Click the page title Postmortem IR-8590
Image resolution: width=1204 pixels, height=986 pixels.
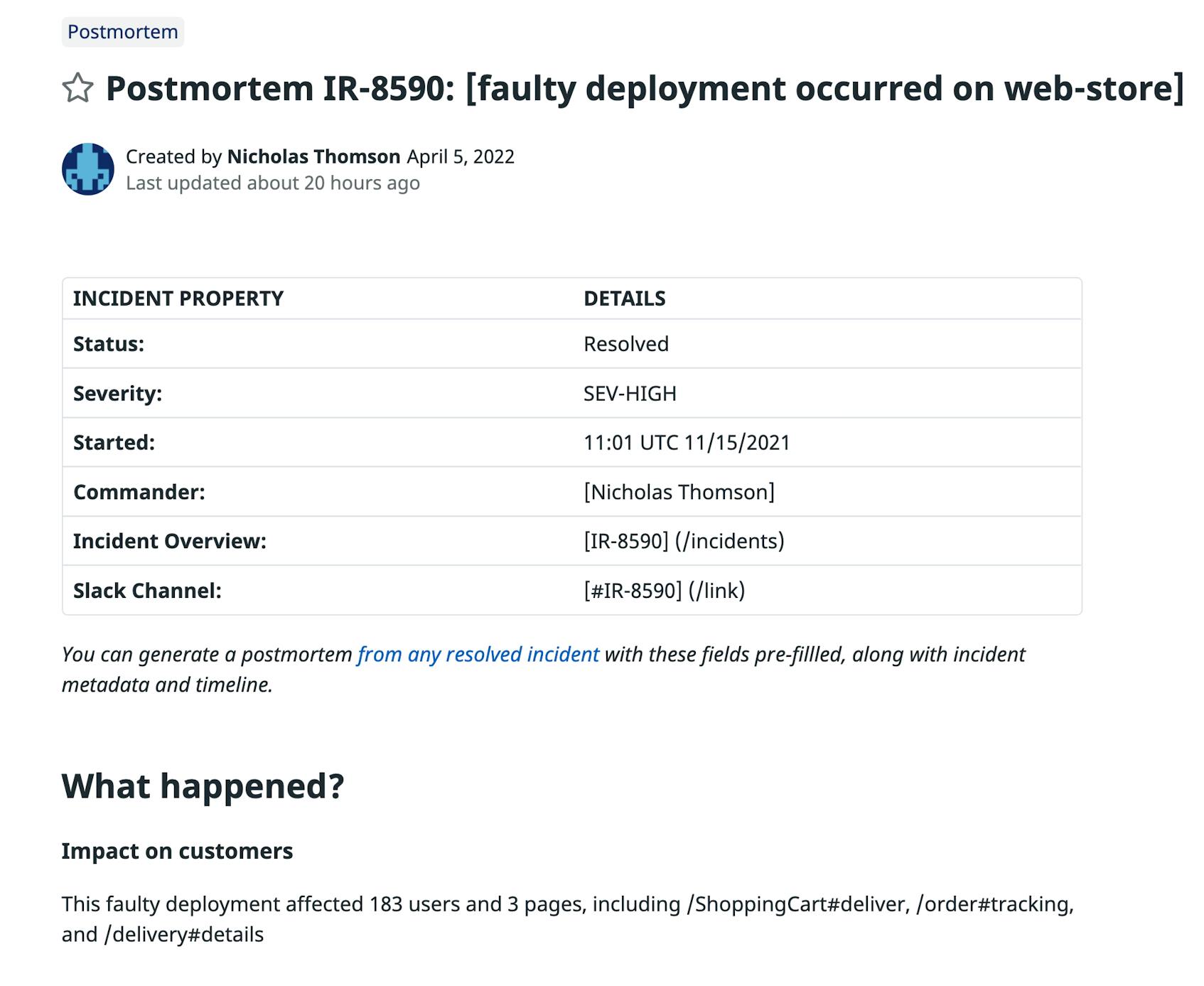pos(645,90)
